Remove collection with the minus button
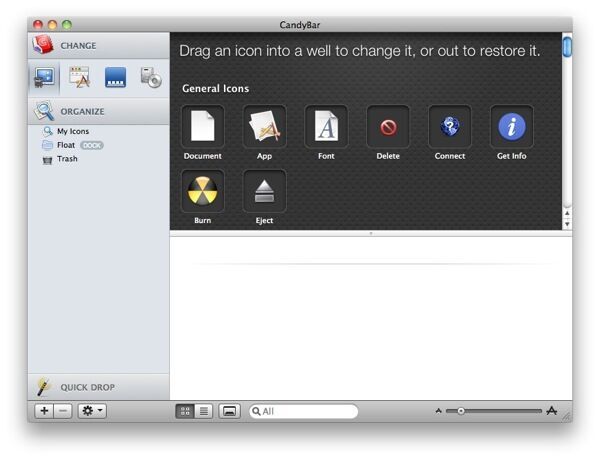The width and height of the screenshot is (600, 459). coord(63,411)
